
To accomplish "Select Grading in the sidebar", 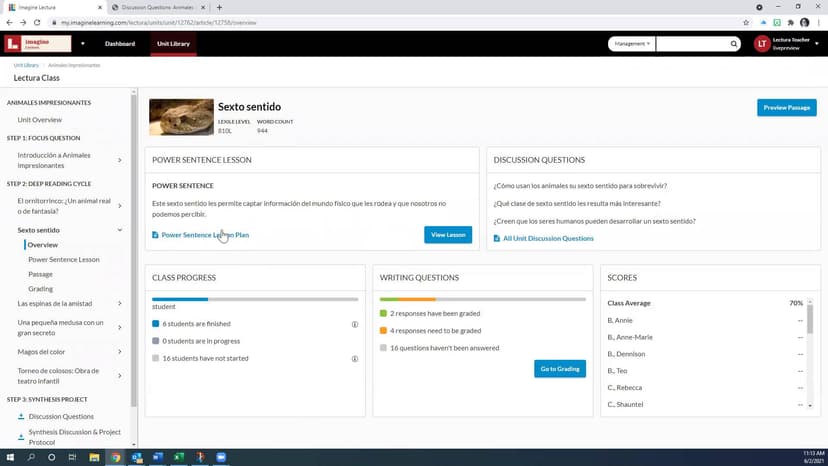I will tap(41, 288).
